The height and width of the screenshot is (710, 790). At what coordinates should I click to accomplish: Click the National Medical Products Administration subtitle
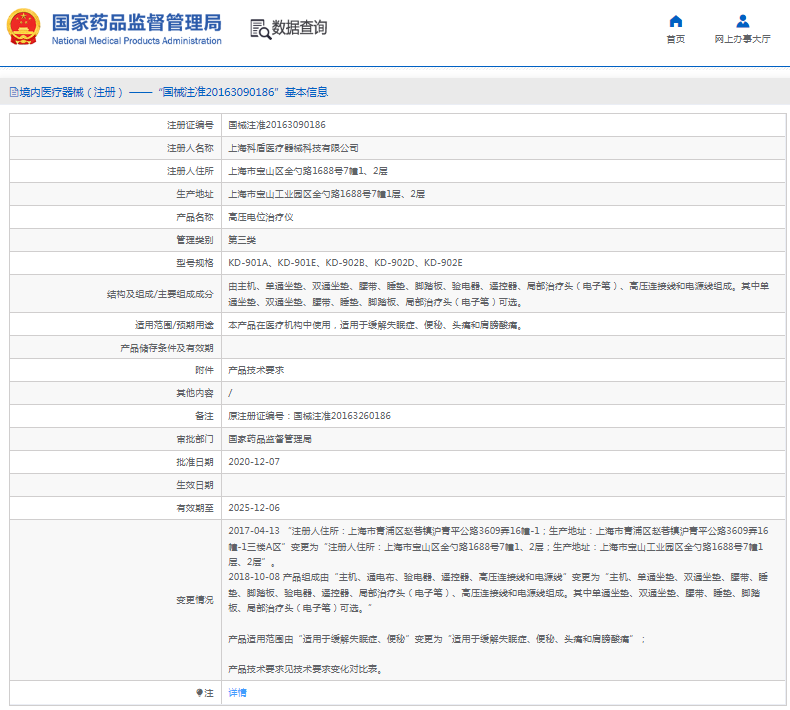point(136,41)
